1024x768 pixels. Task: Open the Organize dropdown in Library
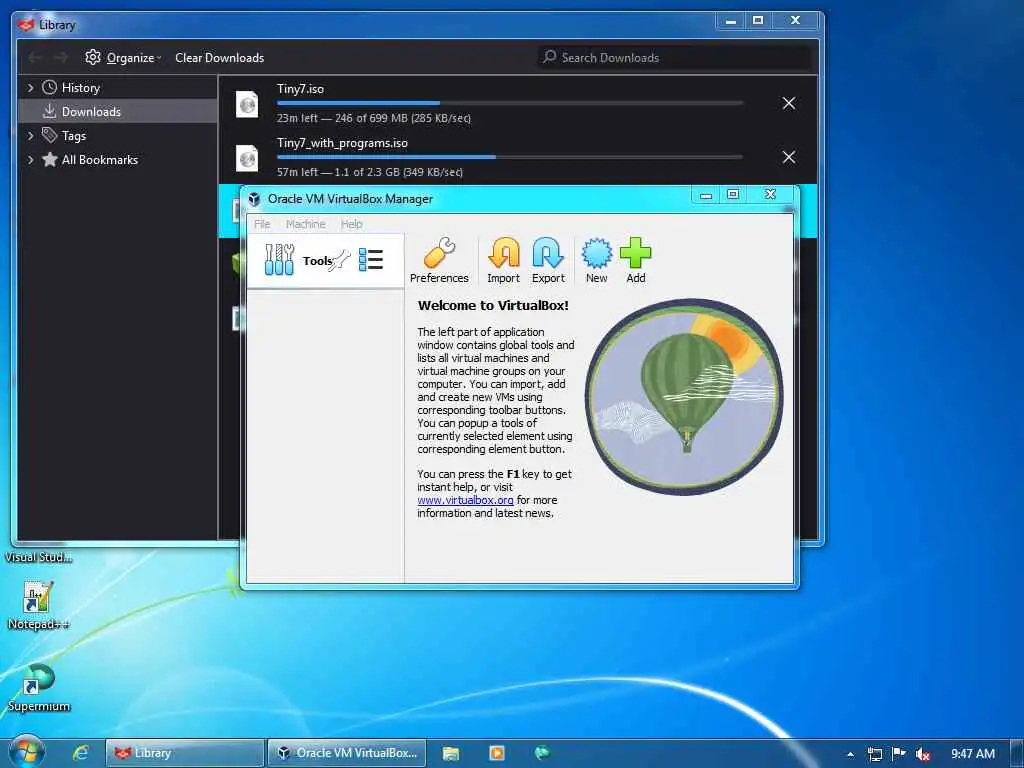click(123, 57)
